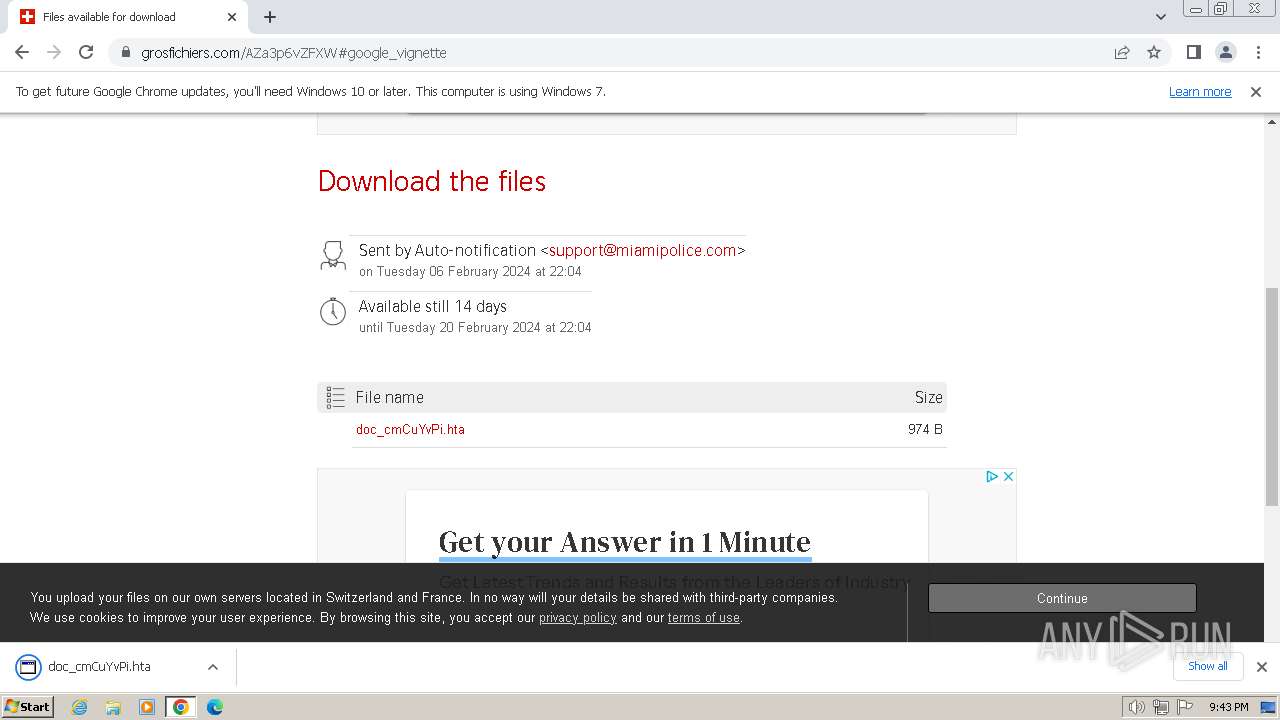Screen dimensions: 1280x720
Task: Open the network tray icon
Action: click(x=1160, y=707)
